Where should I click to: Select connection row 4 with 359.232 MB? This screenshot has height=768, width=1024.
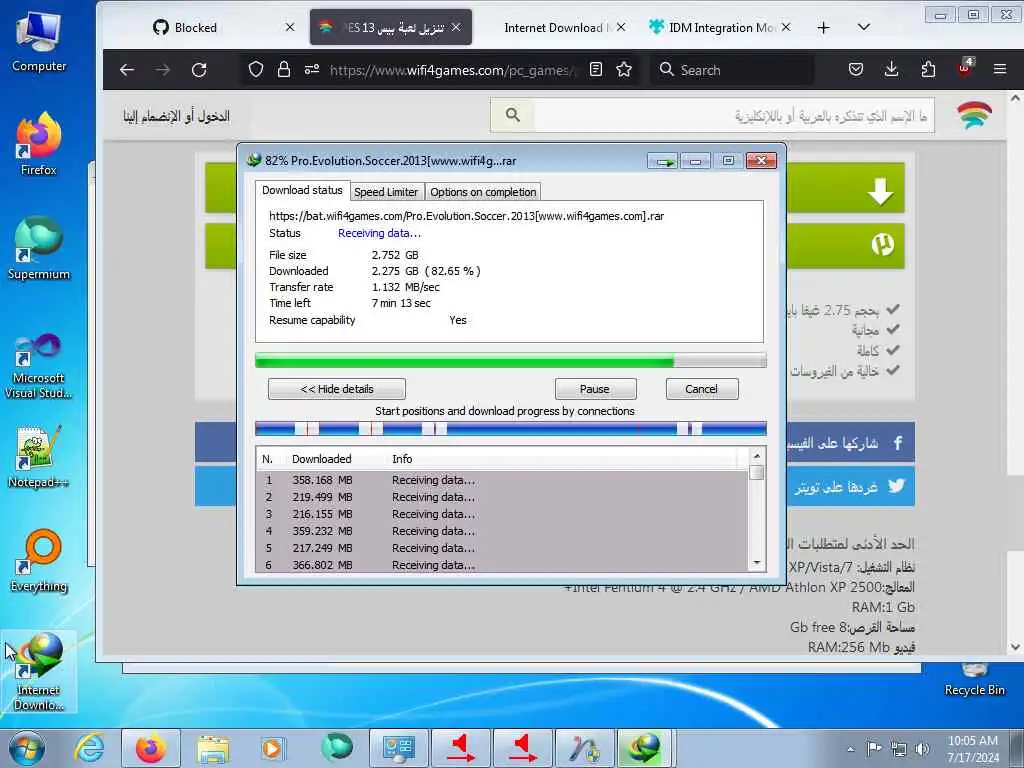click(x=502, y=531)
